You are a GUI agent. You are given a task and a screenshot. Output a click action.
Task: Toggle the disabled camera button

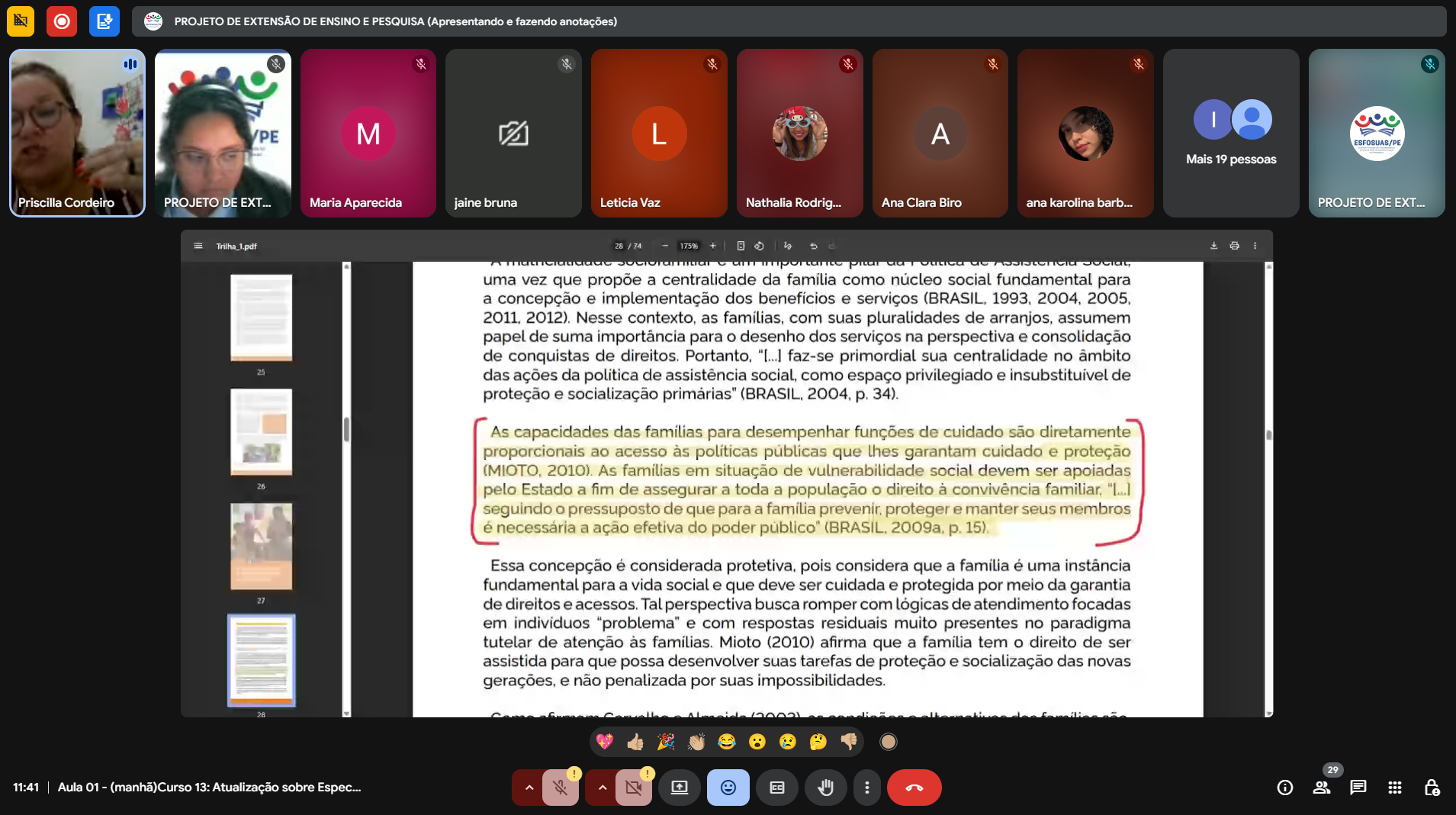[633, 788]
